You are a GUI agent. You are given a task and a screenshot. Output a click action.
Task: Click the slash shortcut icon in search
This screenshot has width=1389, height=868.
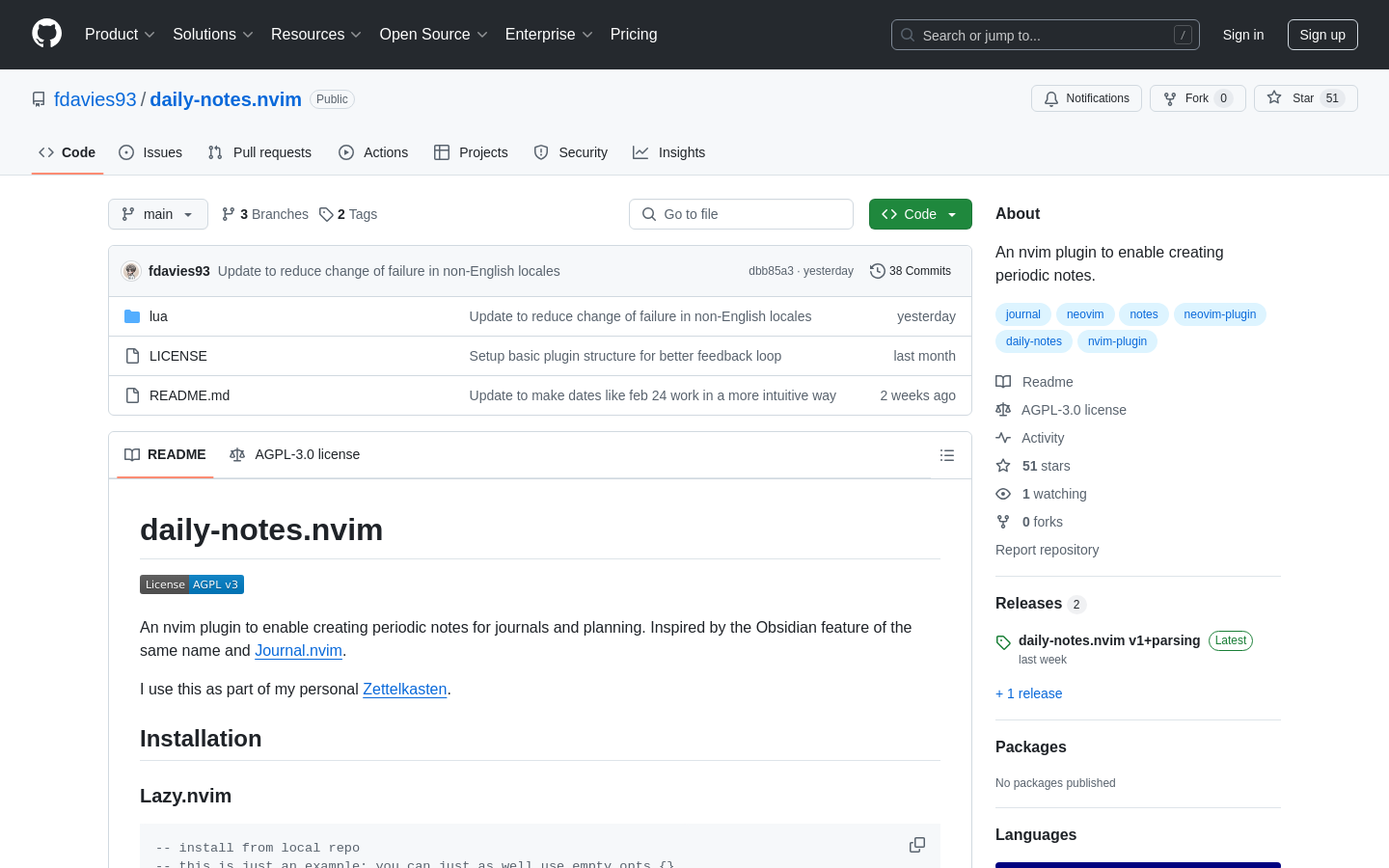click(x=1183, y=35)
